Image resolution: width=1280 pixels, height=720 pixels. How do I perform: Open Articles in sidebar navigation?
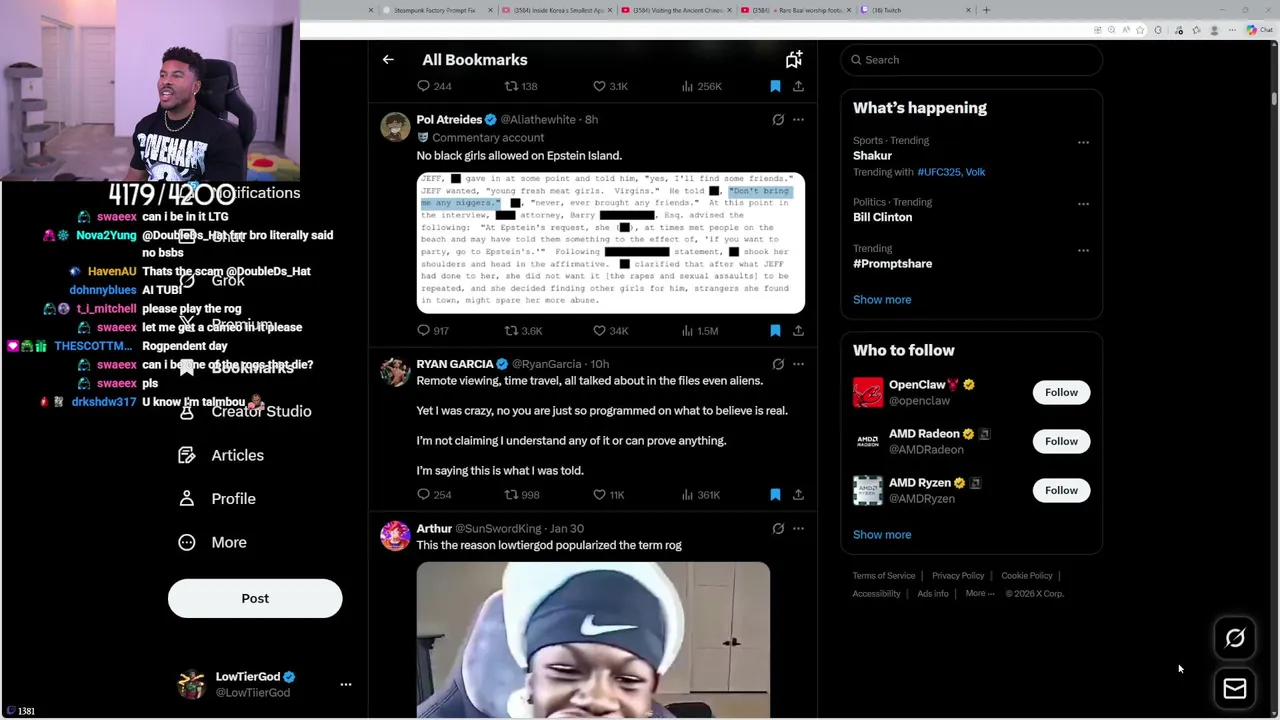pyautogui.click(x=221, y=455)
